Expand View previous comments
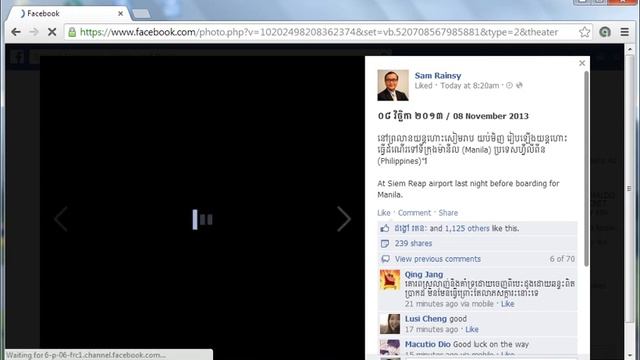 pyautogui.click(x=438, y=259)
